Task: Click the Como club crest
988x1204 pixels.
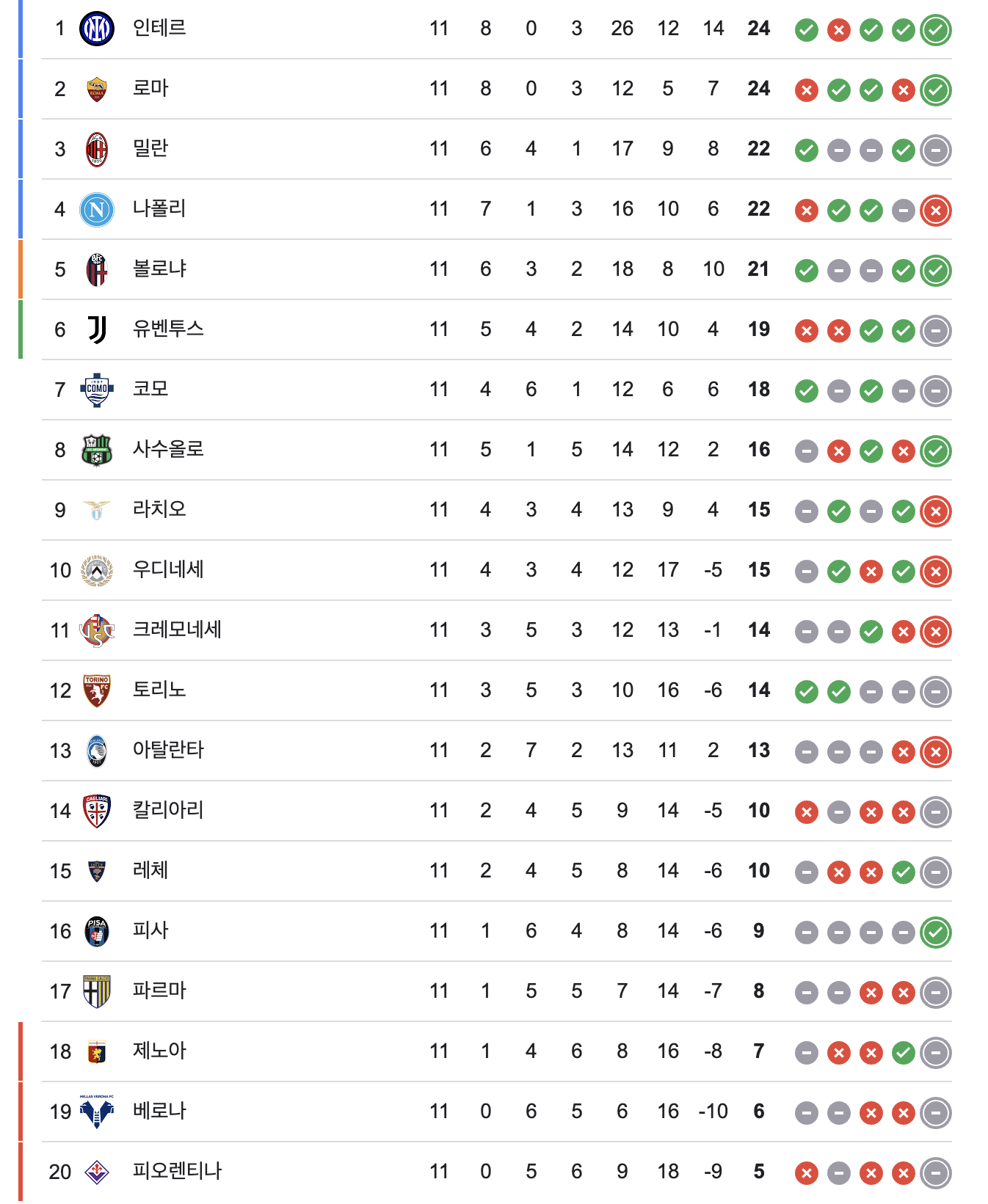Action: tap(97, 390)
